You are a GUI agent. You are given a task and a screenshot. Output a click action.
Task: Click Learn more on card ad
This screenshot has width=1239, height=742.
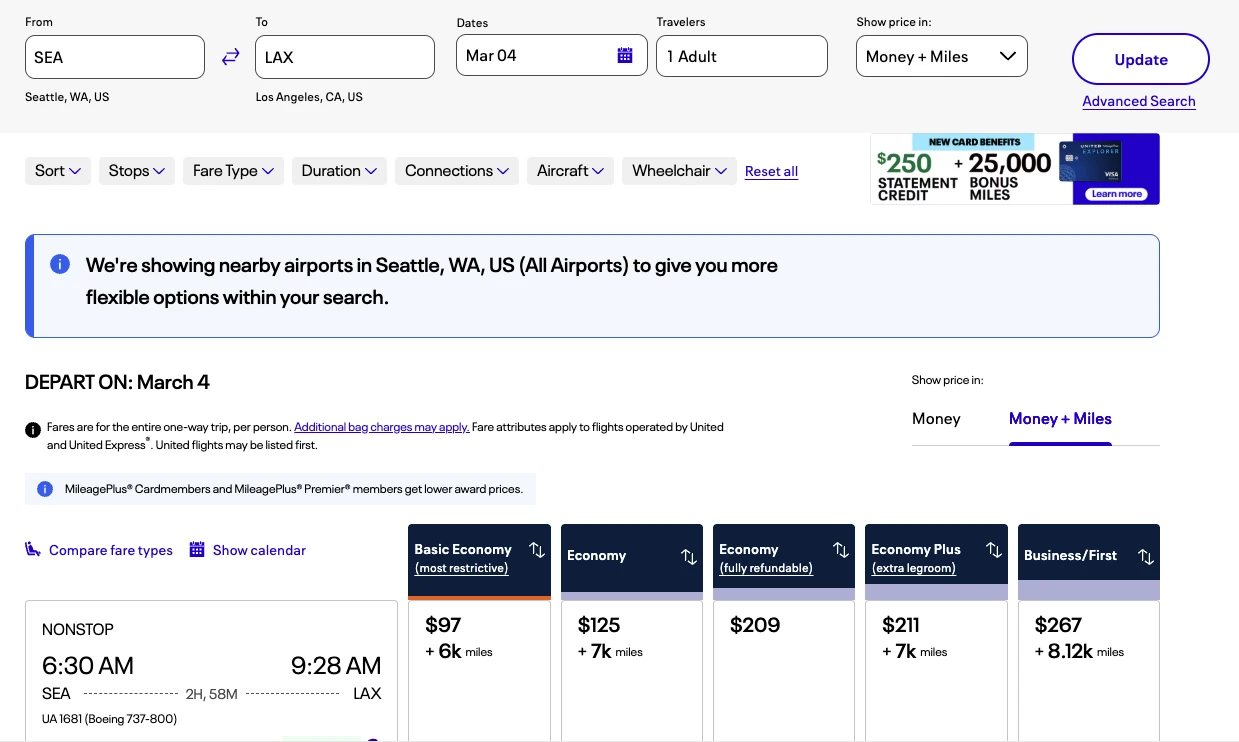pos(1116,194)
